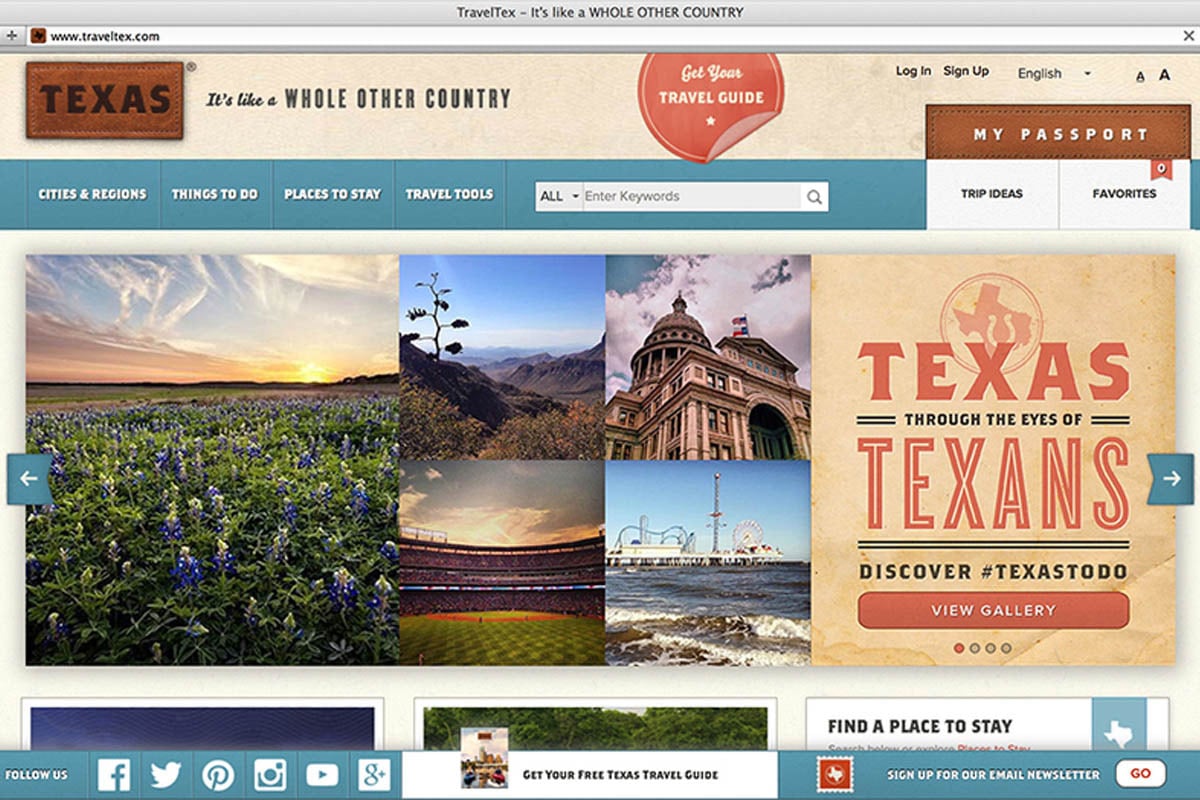Viewport: 1200px width, 800px height.
Task: Click the pier amusement park photo
Action: coord(708,563)
